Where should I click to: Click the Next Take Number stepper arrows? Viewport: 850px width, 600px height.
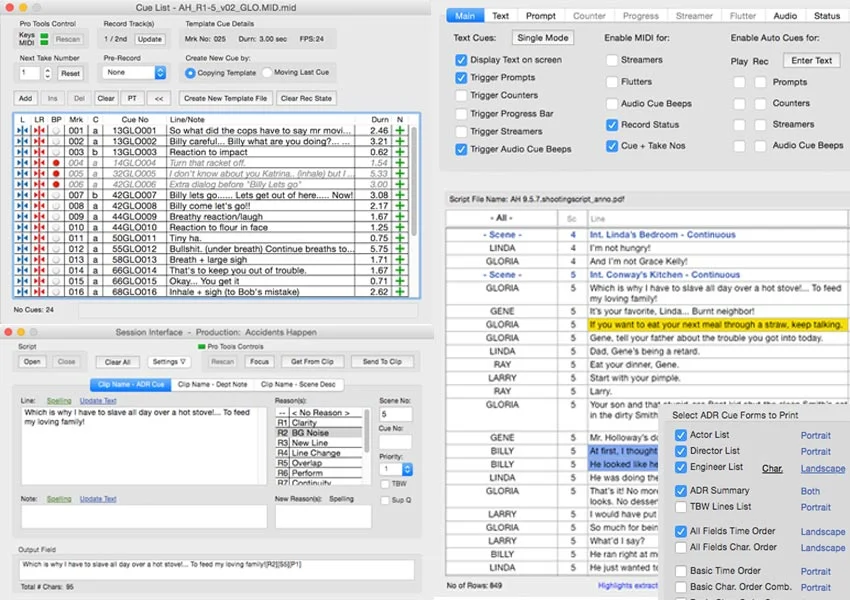(x=47, y=73)
